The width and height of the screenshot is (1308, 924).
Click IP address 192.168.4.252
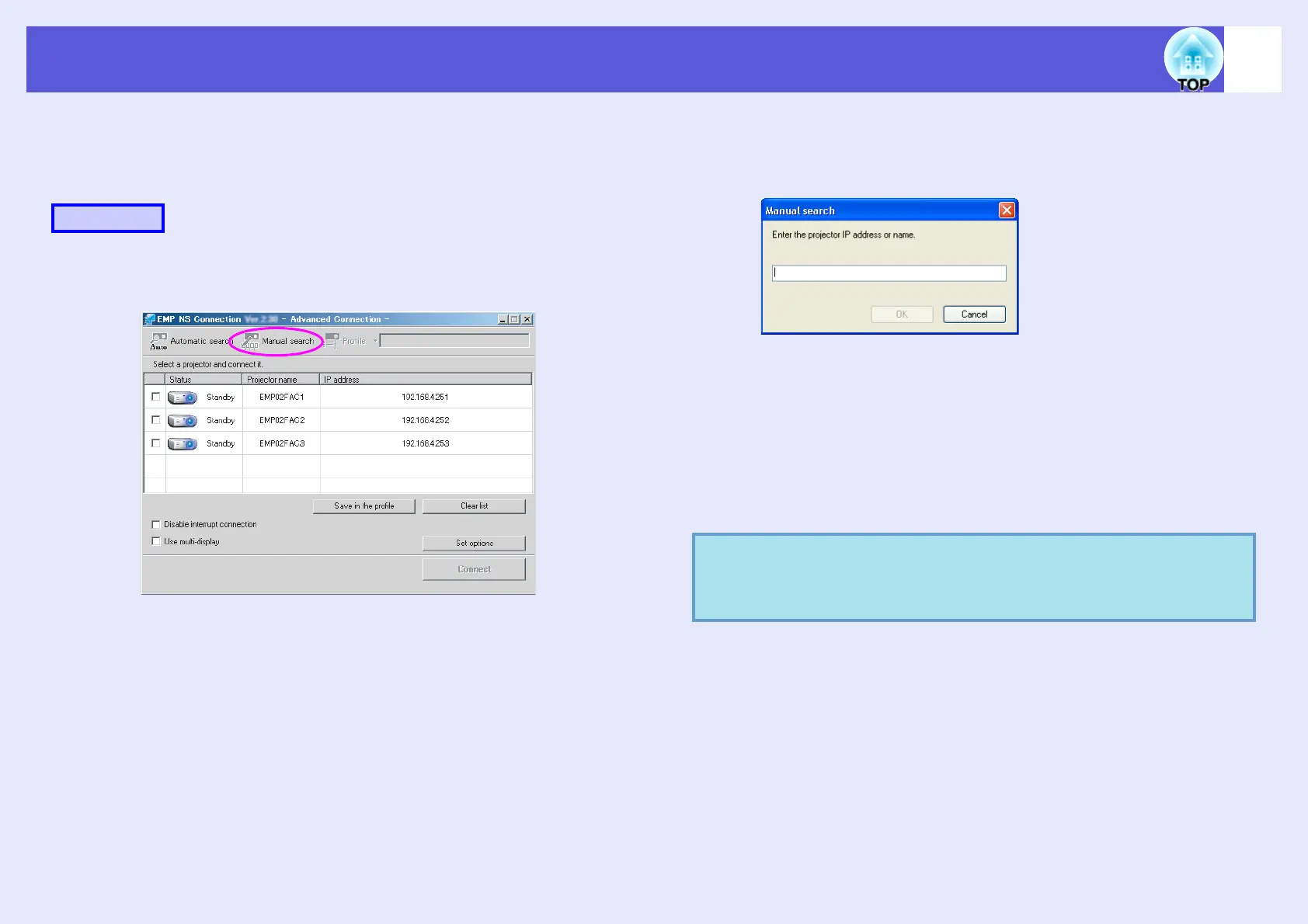pos(425,420)
